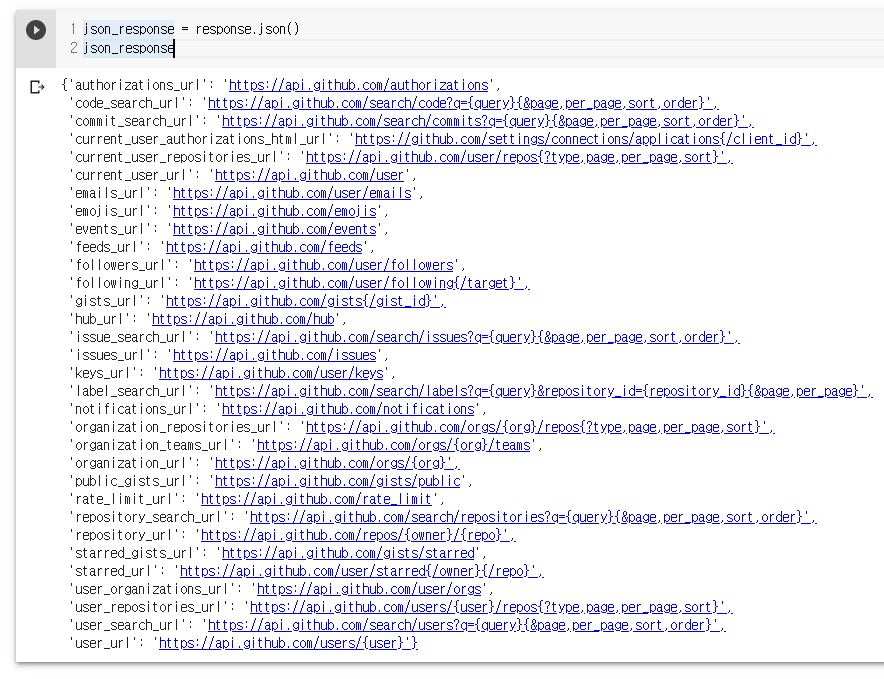Open the user/following target link
Viewport: 884px width, 679px height.
(x=361, y=283)
